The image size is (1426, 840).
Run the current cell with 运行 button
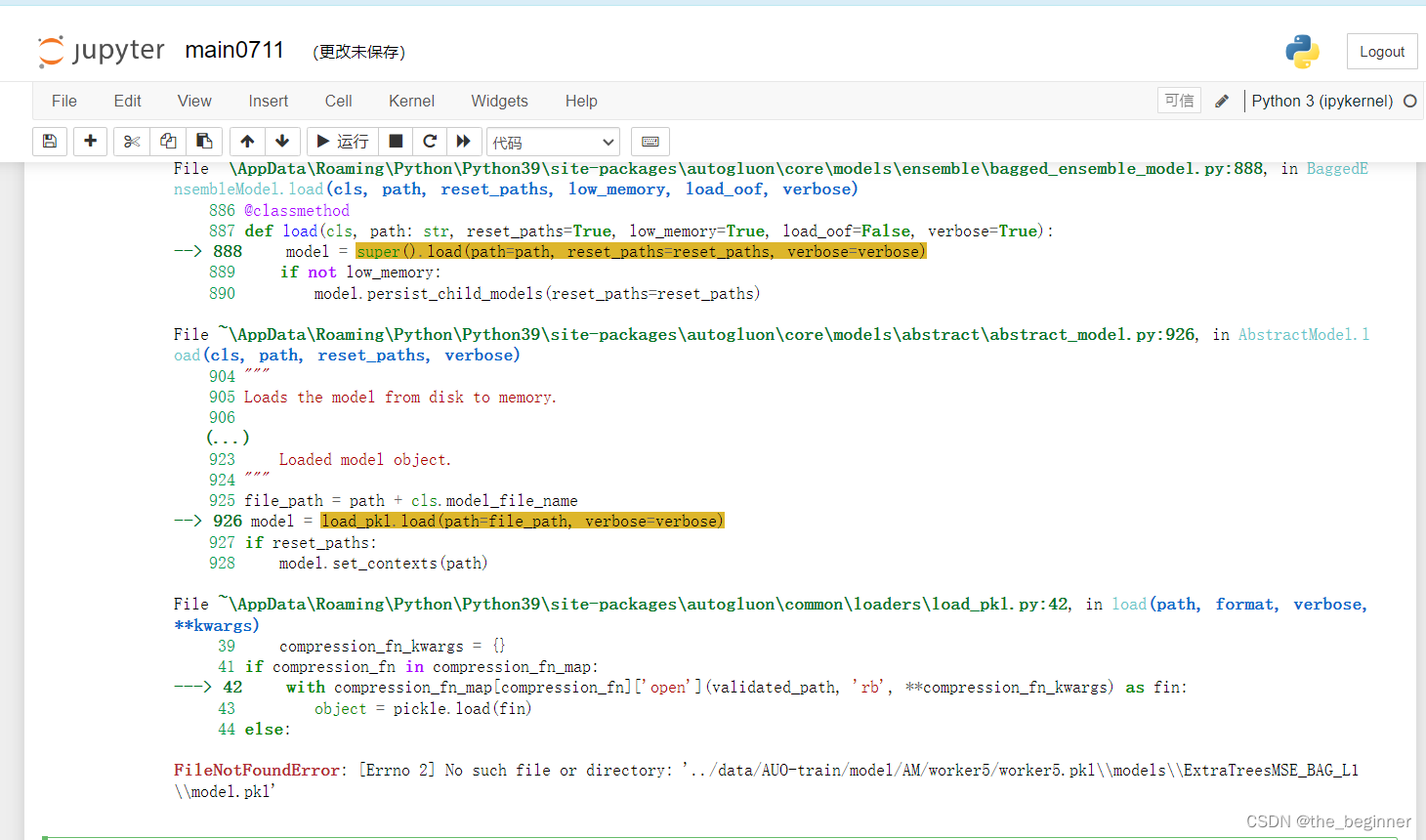(x=342, y=141)
